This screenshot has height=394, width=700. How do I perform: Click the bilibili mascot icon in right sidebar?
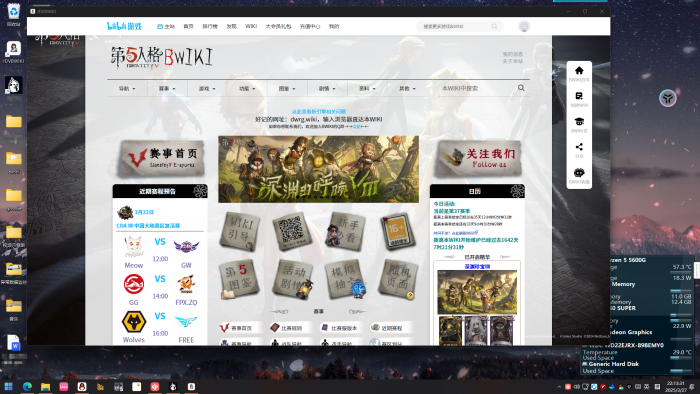coord(579,173)
